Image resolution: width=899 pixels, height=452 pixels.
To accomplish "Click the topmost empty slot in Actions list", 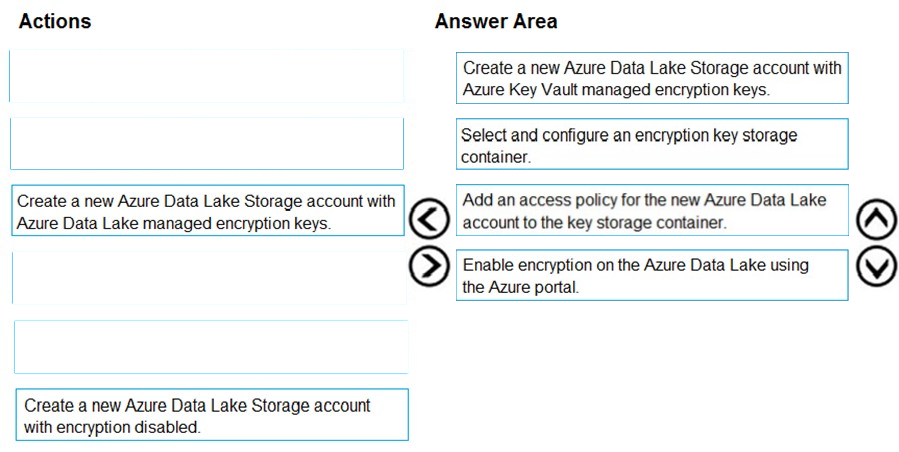I will pos(206,76).
